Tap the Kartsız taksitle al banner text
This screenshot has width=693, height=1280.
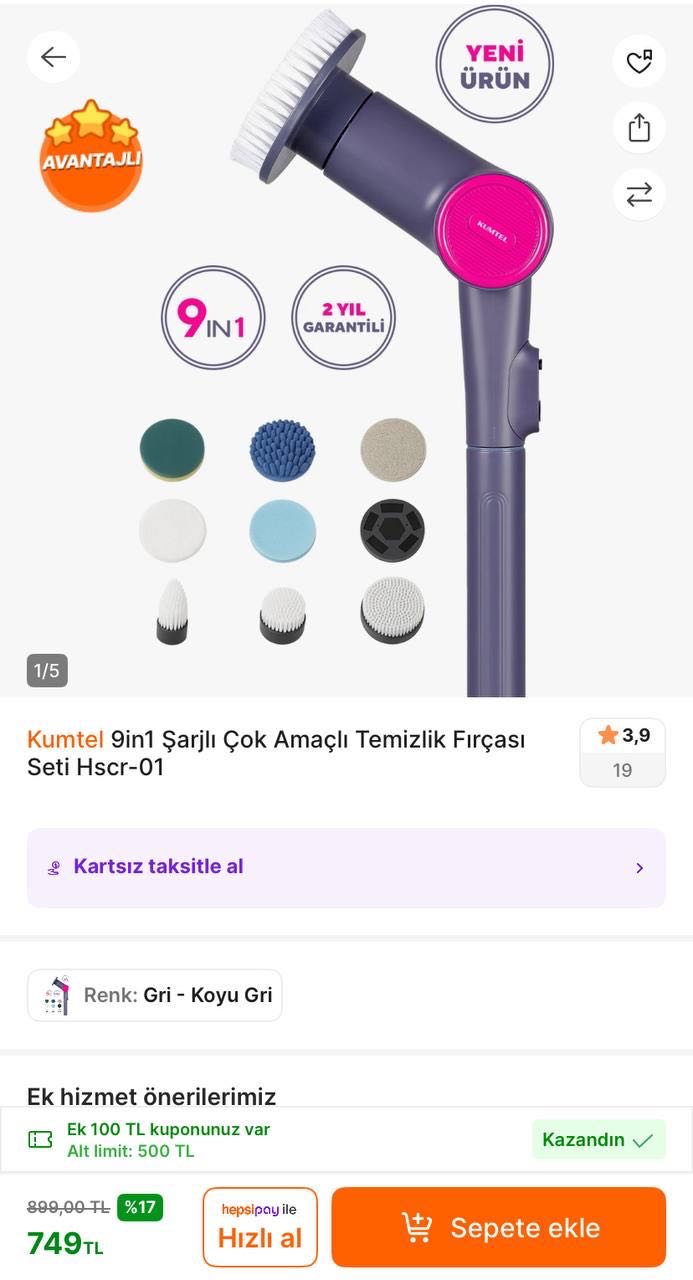[x=158, y=866]
